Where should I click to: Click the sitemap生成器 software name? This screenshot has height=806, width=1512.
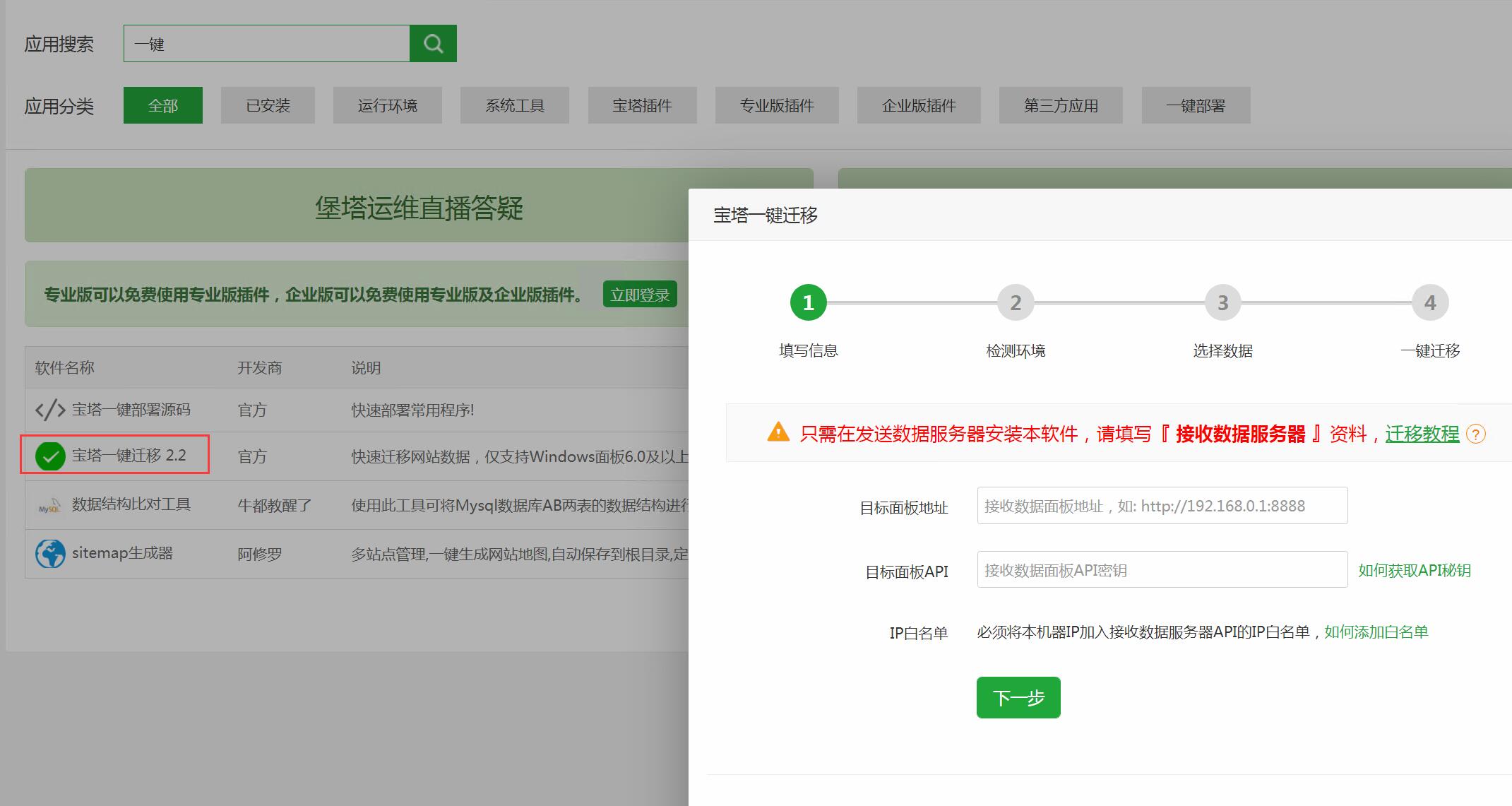[123, 553]
